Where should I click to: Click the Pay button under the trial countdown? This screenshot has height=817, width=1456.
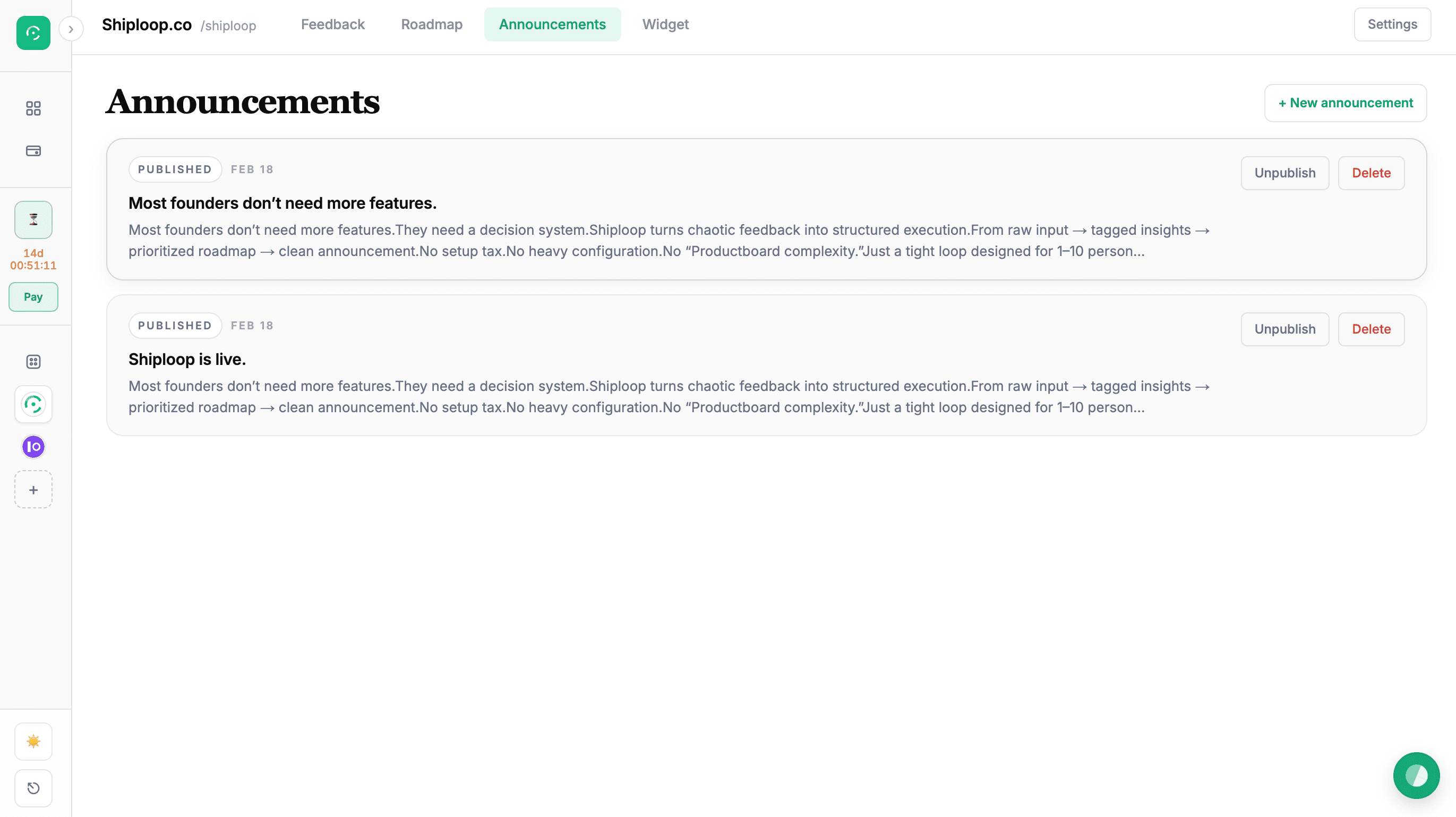[x=33, y=296]
